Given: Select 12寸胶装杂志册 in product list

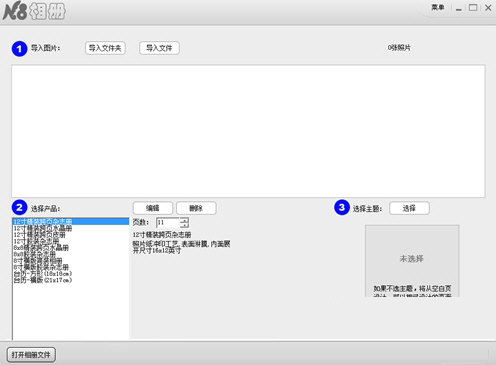Looking at the screenshot, I should point(71,241).
